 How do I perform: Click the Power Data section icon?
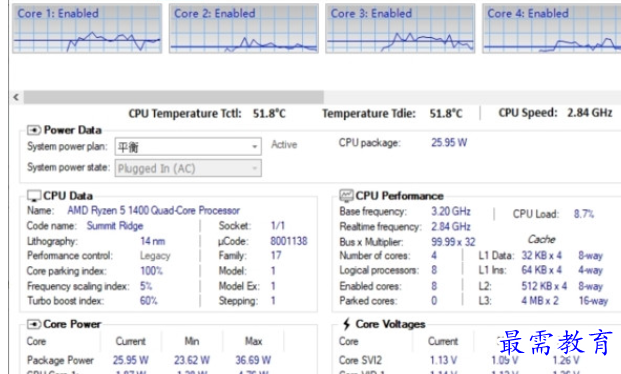(34, 130)
